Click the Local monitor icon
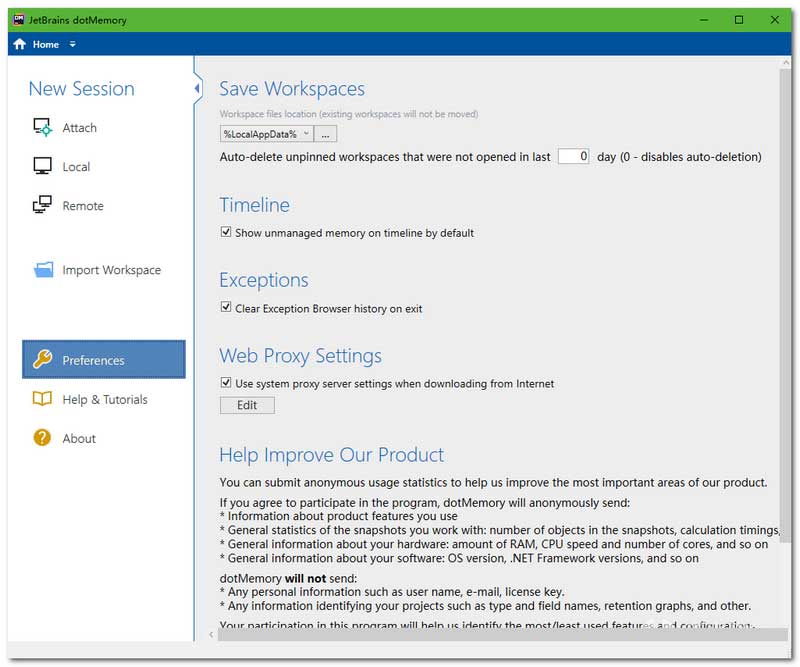 tap(42, 166)
